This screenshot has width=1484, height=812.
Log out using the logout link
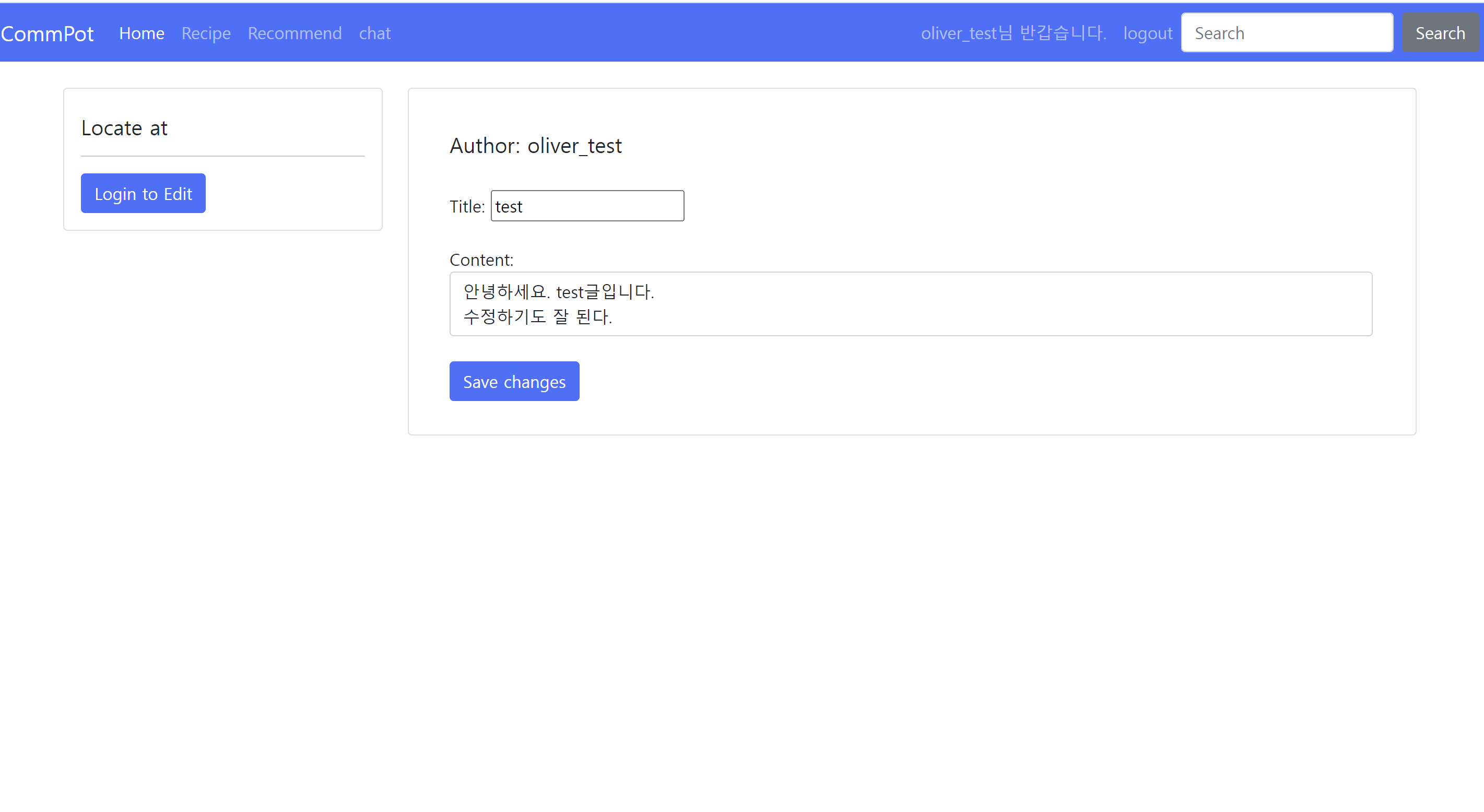coord(1147,33)
